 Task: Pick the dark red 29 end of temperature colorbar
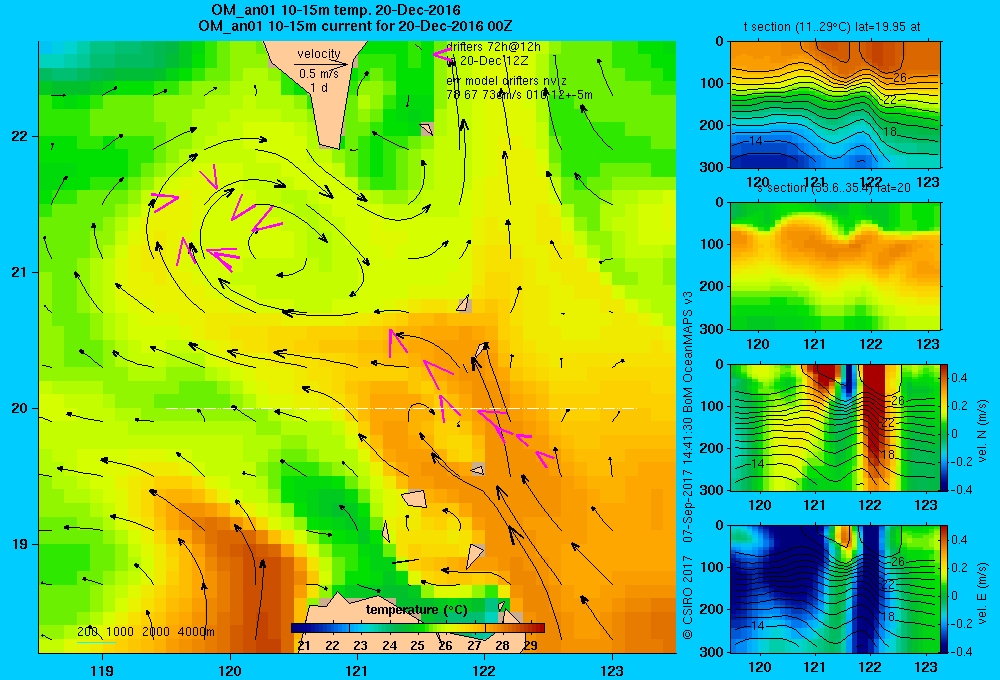[x=536, y=628]
